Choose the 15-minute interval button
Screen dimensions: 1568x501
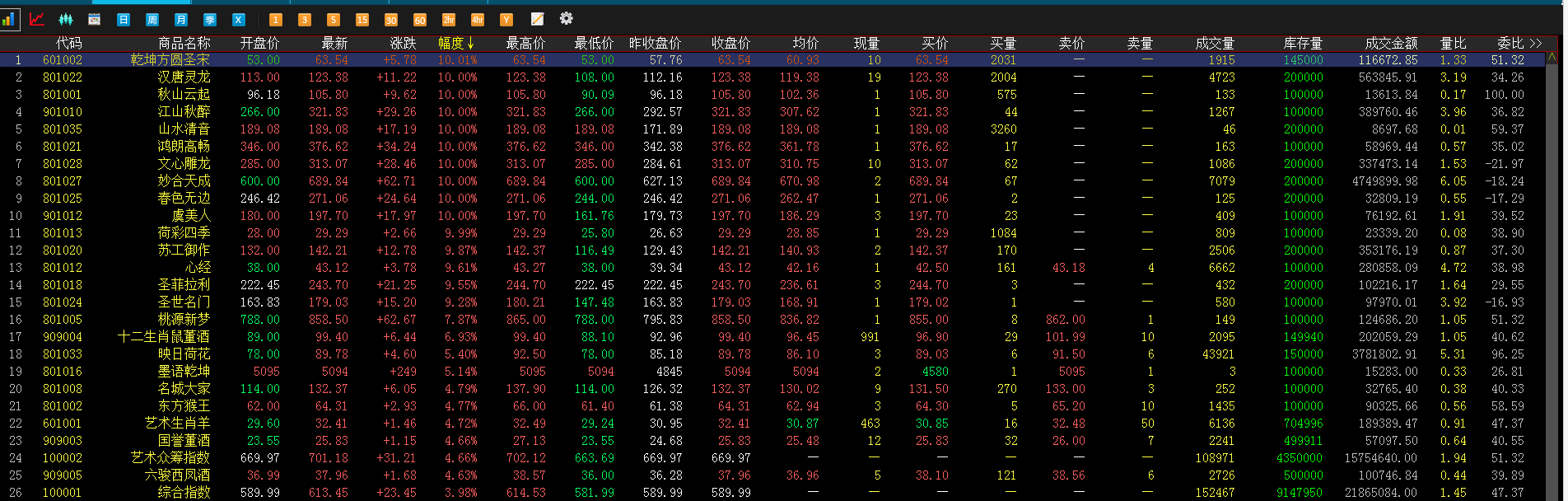click(362, 19)
